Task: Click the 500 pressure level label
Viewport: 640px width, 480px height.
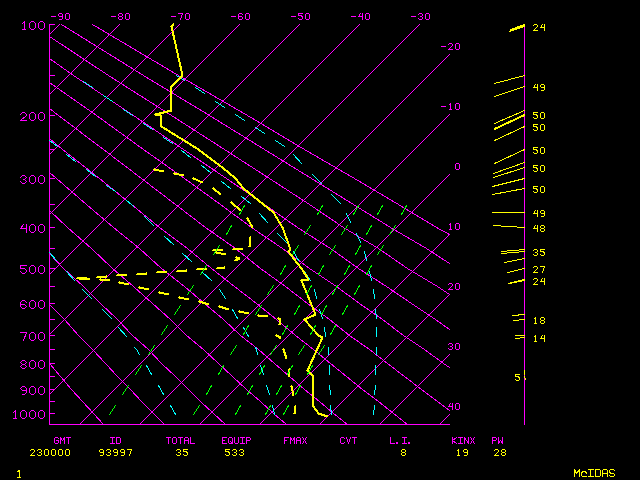Action: (x=33, y=269)
